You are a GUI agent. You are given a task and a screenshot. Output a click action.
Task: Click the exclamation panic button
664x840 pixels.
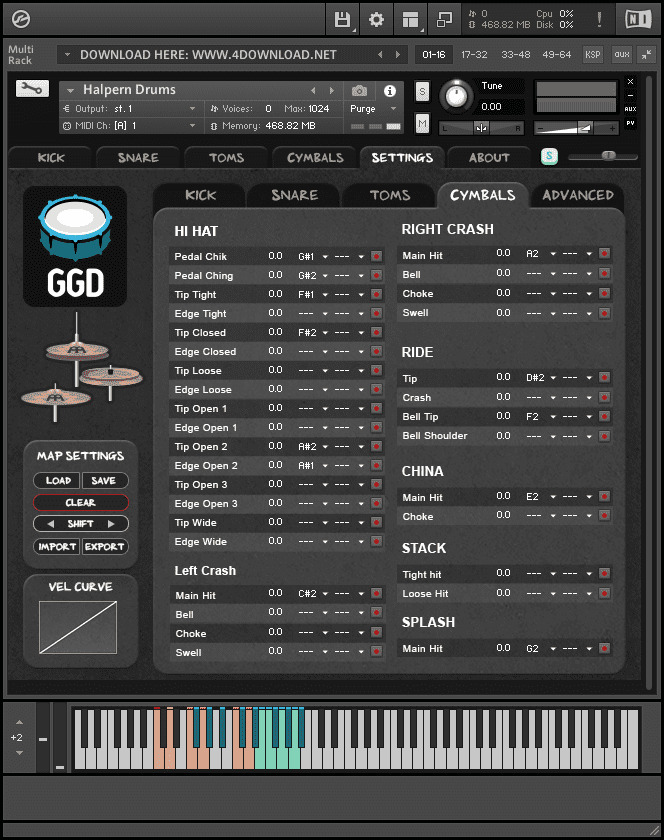click(599, 20)
